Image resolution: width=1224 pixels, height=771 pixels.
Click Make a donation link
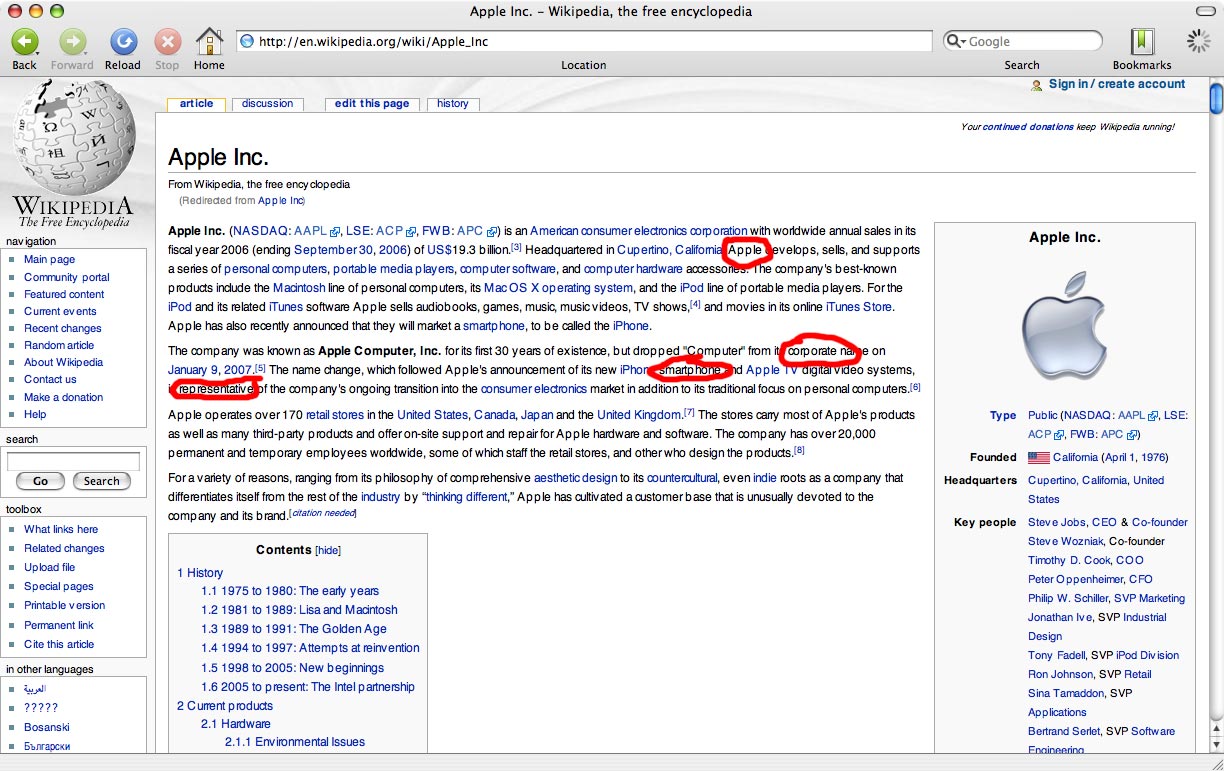(x=63, y=397)
